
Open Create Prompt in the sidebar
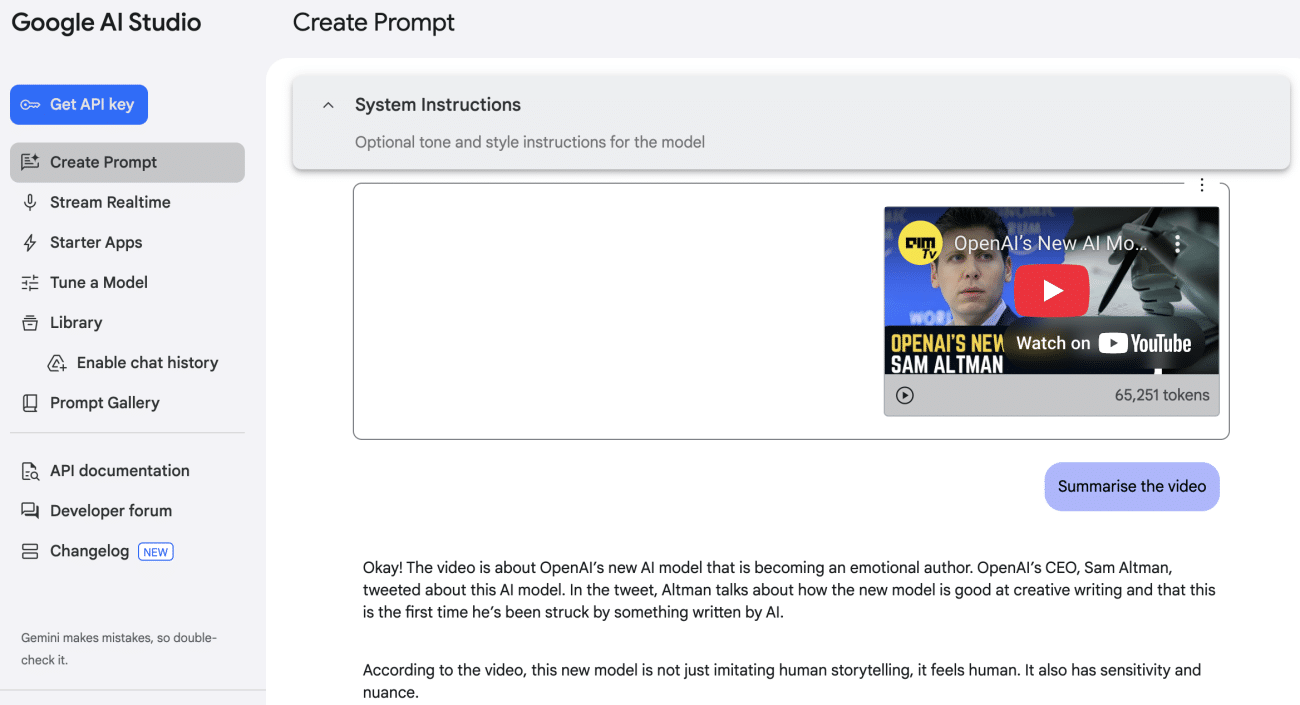coord(127,162)
